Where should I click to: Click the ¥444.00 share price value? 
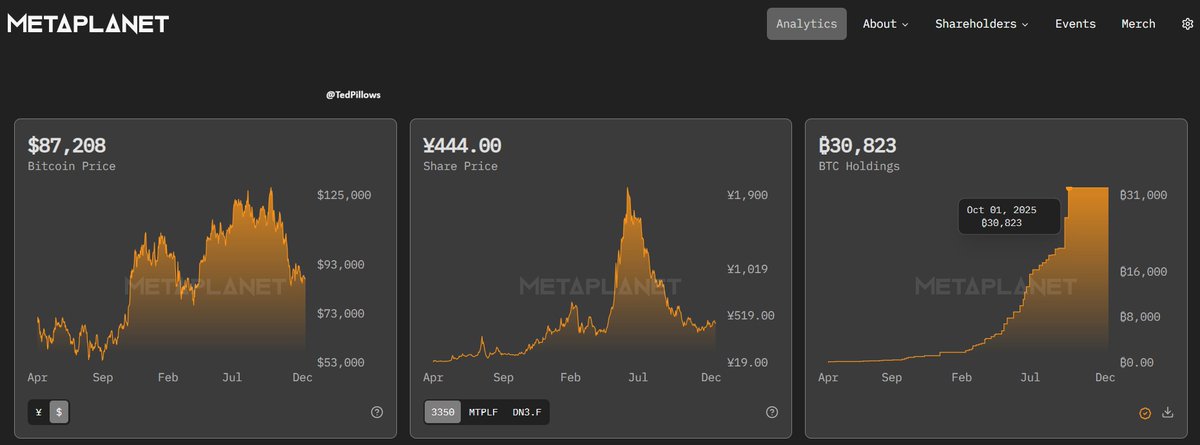tap(462, 146)
